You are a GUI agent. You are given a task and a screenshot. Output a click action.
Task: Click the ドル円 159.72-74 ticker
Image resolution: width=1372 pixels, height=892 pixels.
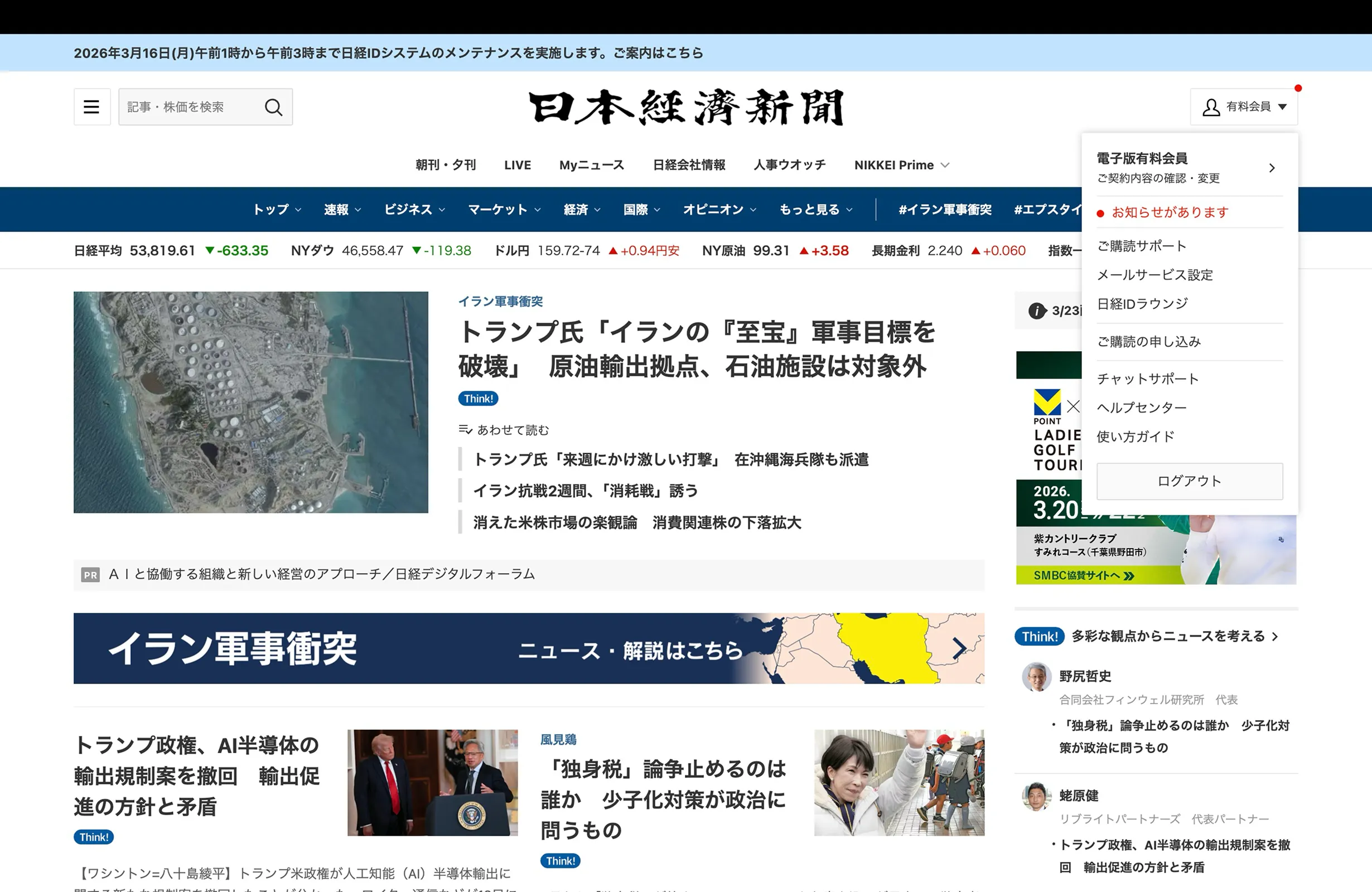click(587, 251)
